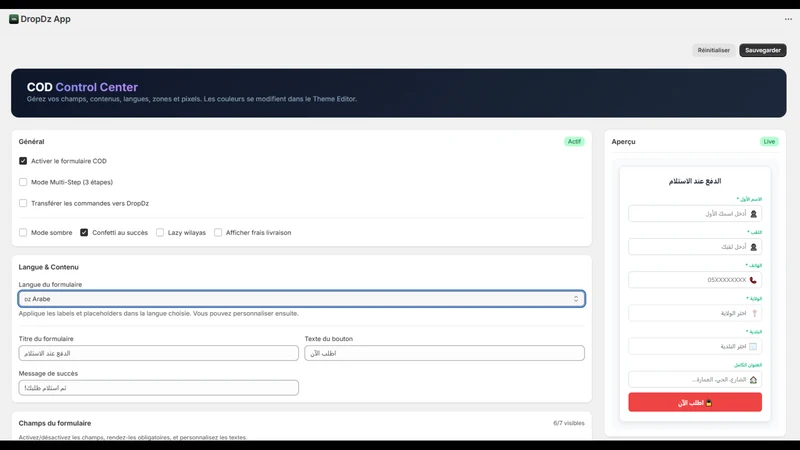Click the last name field in preview

(x=695, y=247)
